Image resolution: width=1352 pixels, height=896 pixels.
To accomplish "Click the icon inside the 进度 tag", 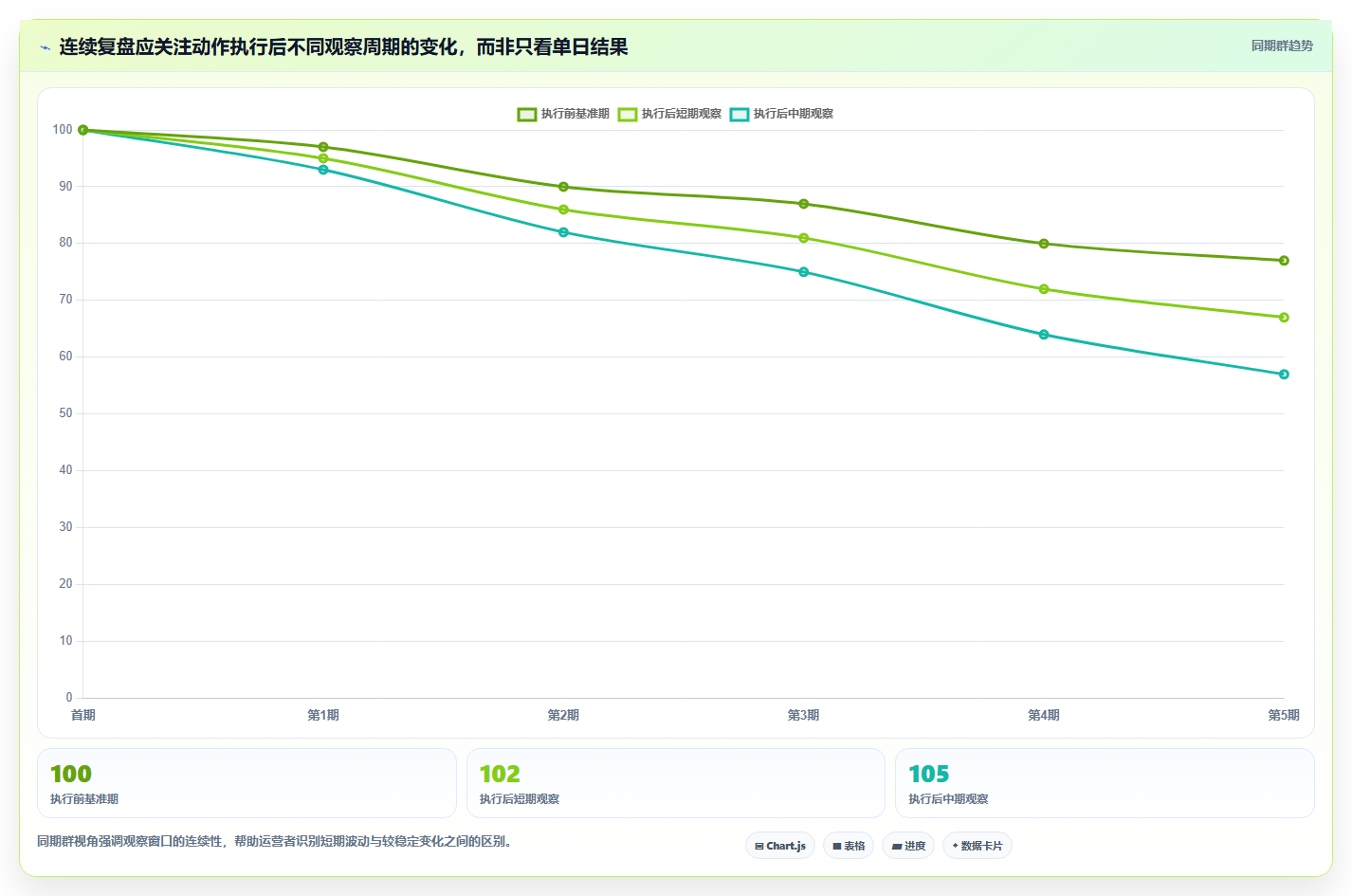I will click(x=897, y=846).
